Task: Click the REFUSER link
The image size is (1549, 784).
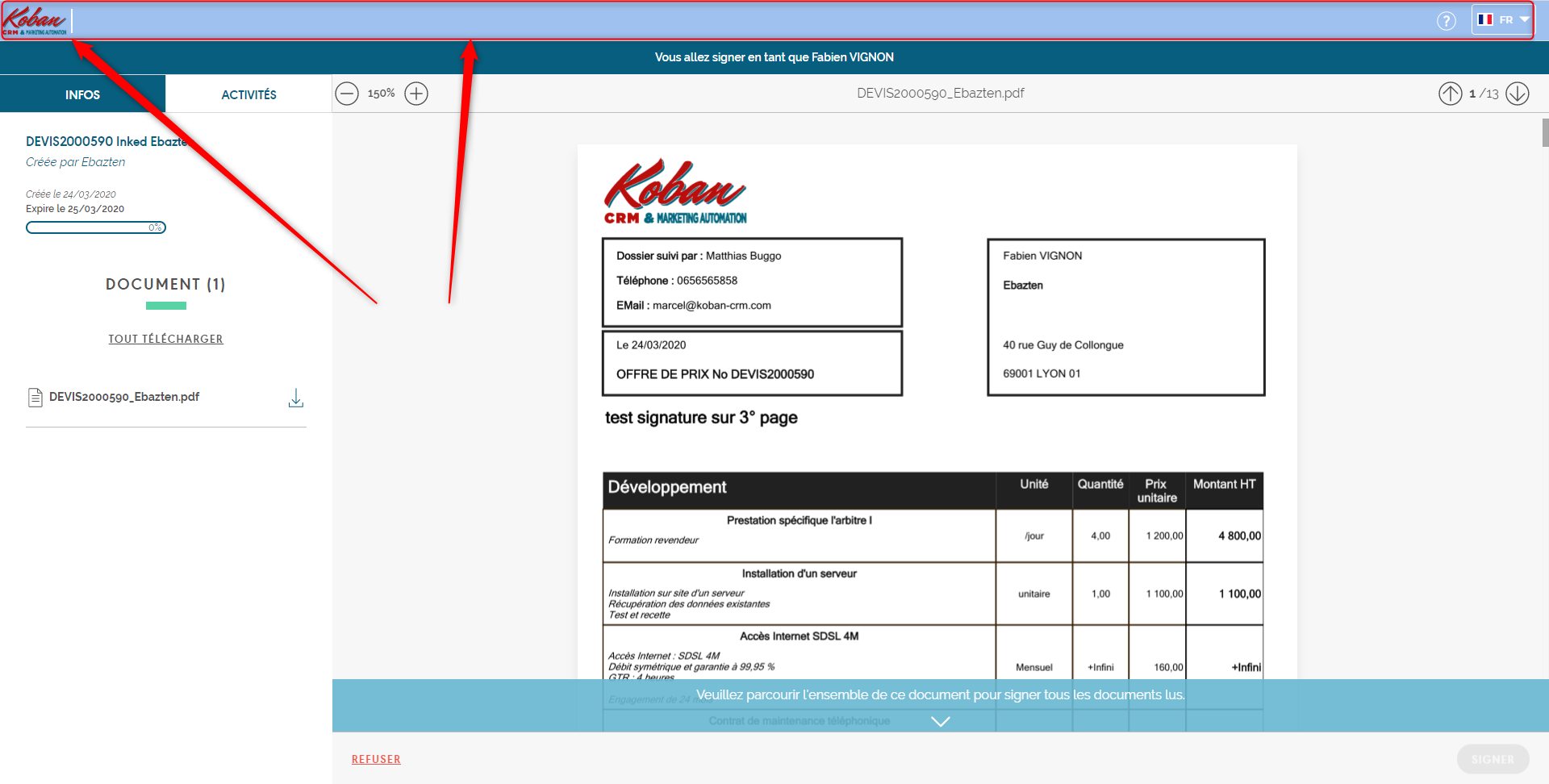Action: pyautogui.click(x=376, y=759)
